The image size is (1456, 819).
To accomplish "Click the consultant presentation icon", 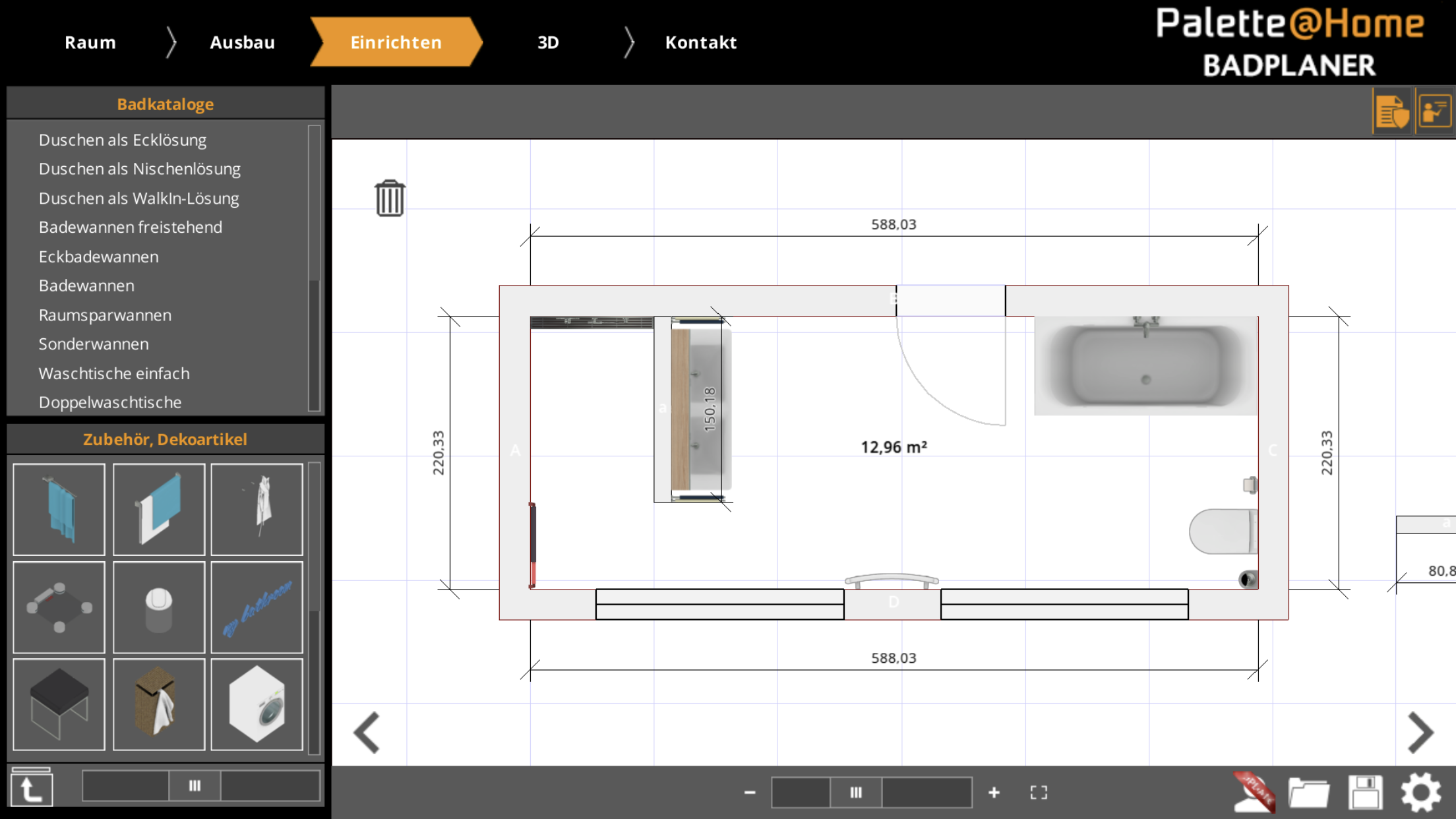I will [1434, 111].
